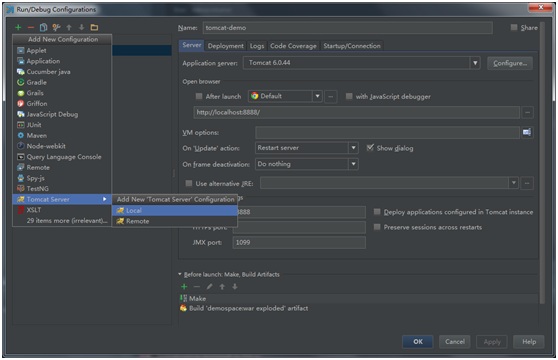The width and height of the screenshot is (558, 360).
Task: Choose Remote under Tomcat Server submenu
Action: [x=175, y=221]
